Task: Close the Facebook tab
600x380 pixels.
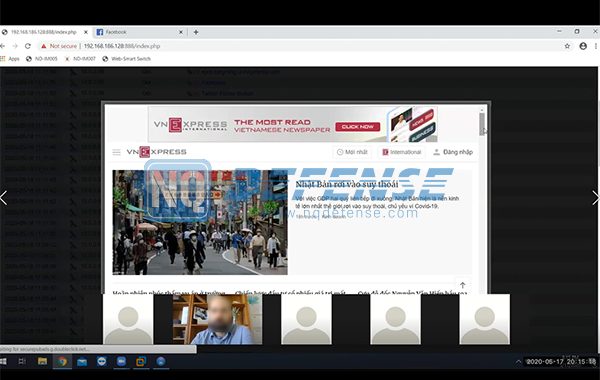Action: 181,32
